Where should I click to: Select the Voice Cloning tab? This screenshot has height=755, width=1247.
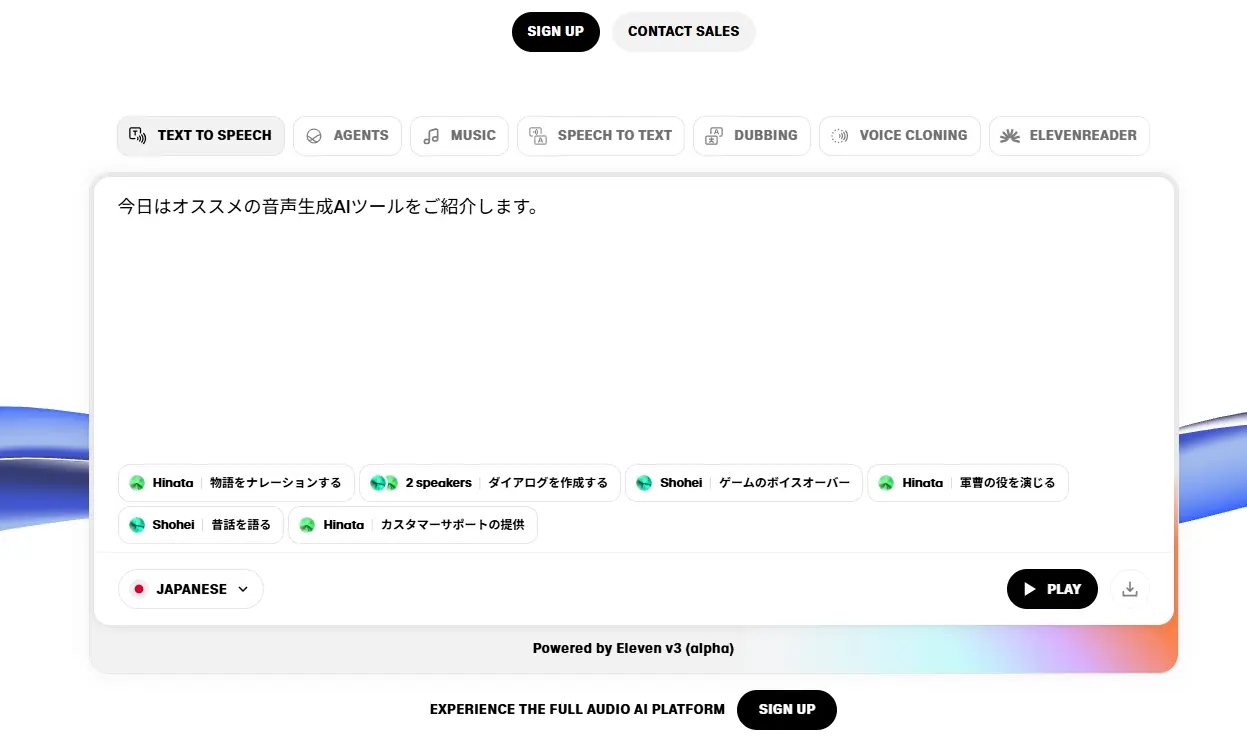tap(900, 136)
